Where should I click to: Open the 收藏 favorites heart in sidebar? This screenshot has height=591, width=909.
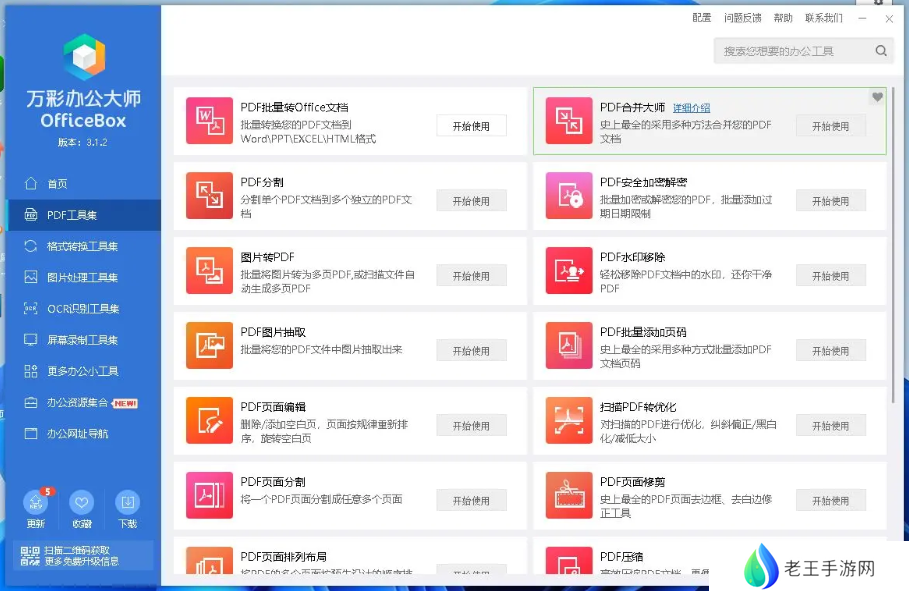pos(82,503)
